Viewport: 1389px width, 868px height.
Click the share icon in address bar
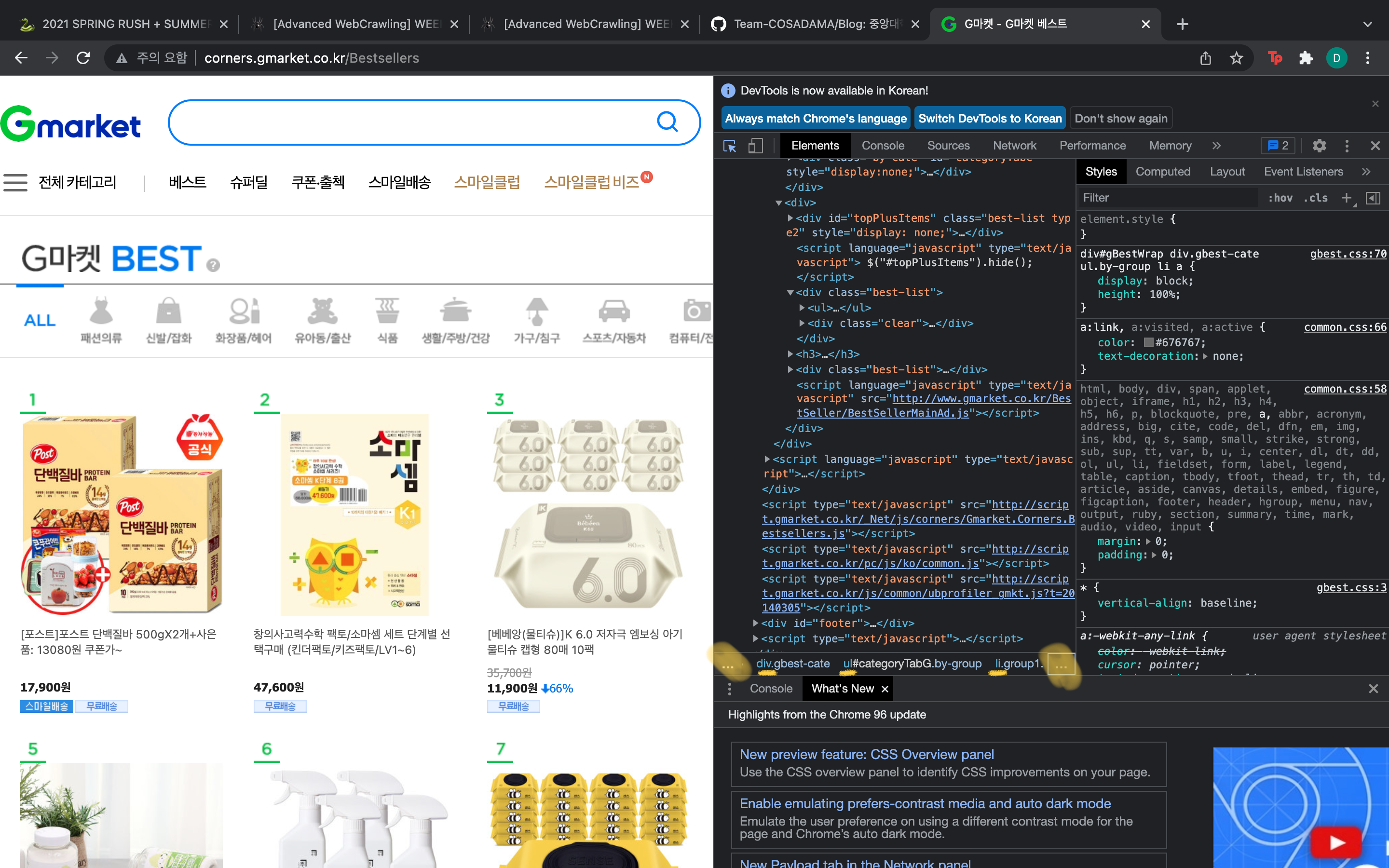coord(1205,58)
